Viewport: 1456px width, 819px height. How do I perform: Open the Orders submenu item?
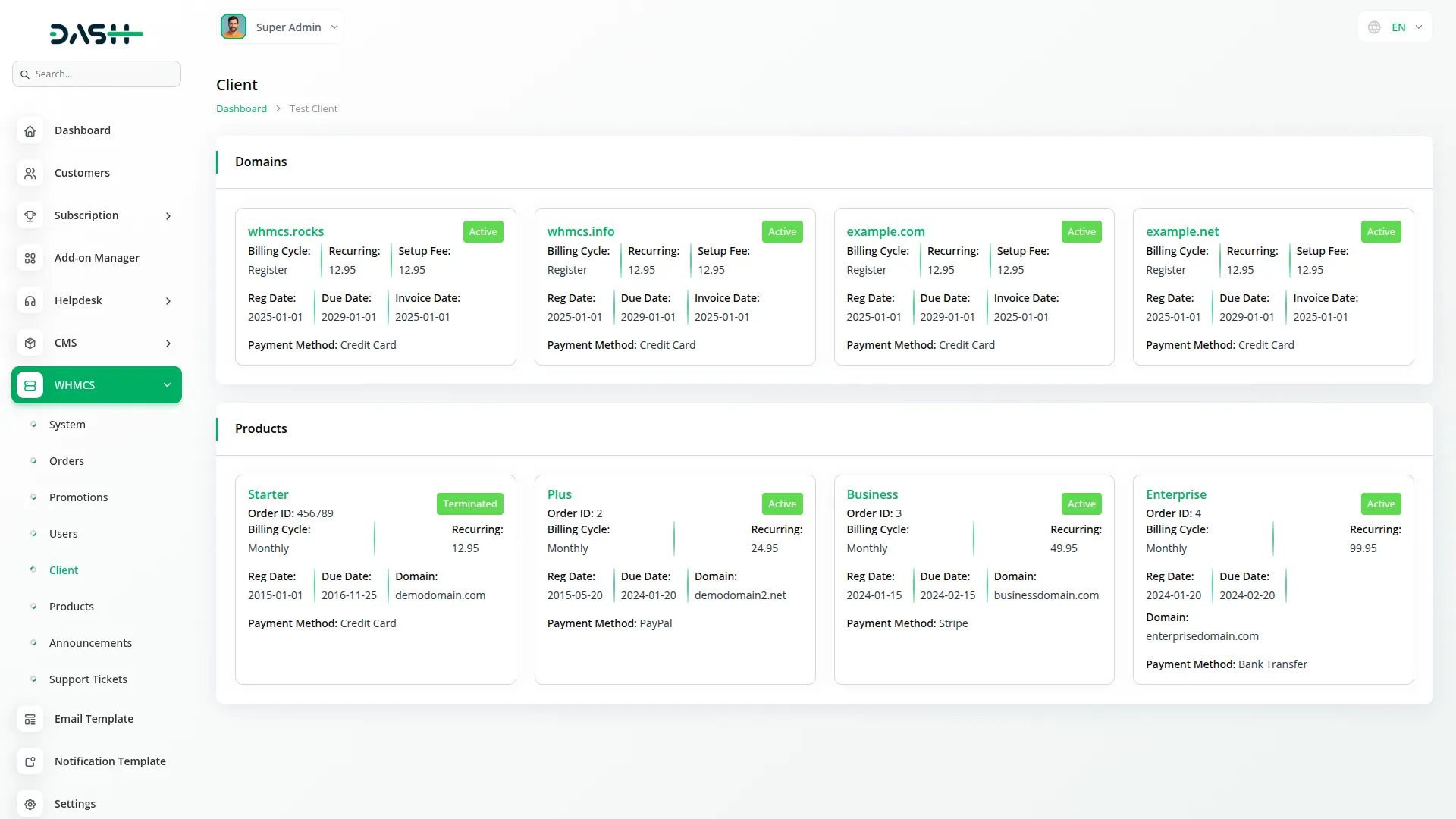(x=67, y=461)
